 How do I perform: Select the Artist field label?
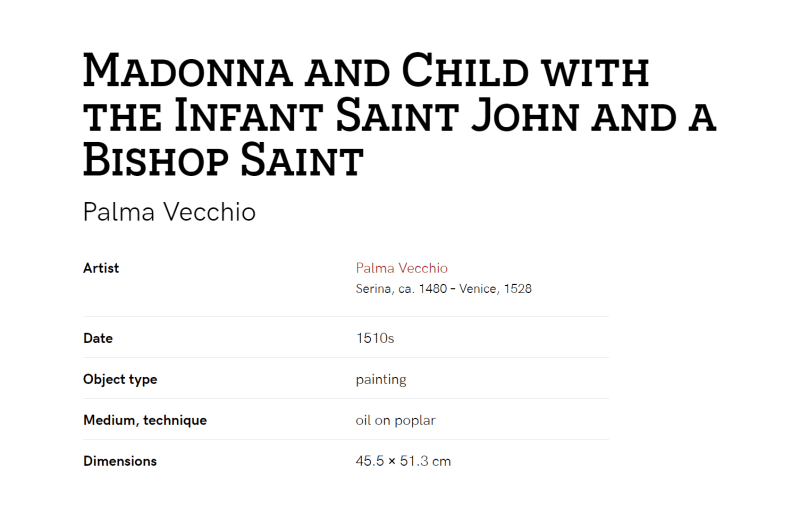point(101,268)
